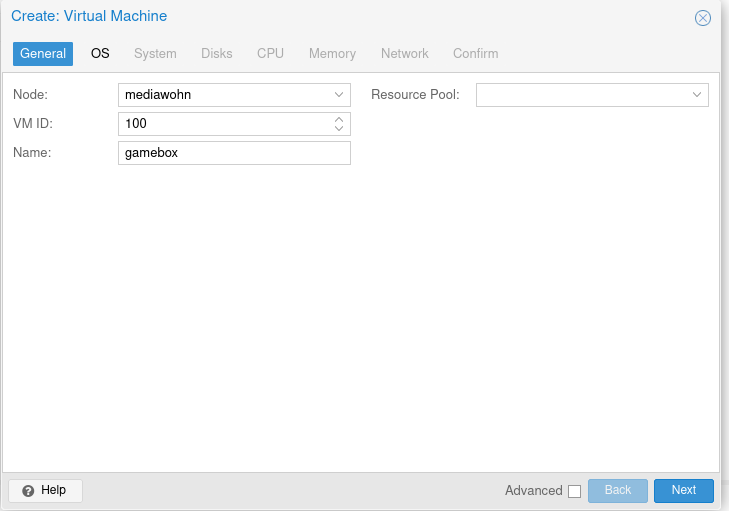Expand the Node dropdown arrow

point(339,95)
